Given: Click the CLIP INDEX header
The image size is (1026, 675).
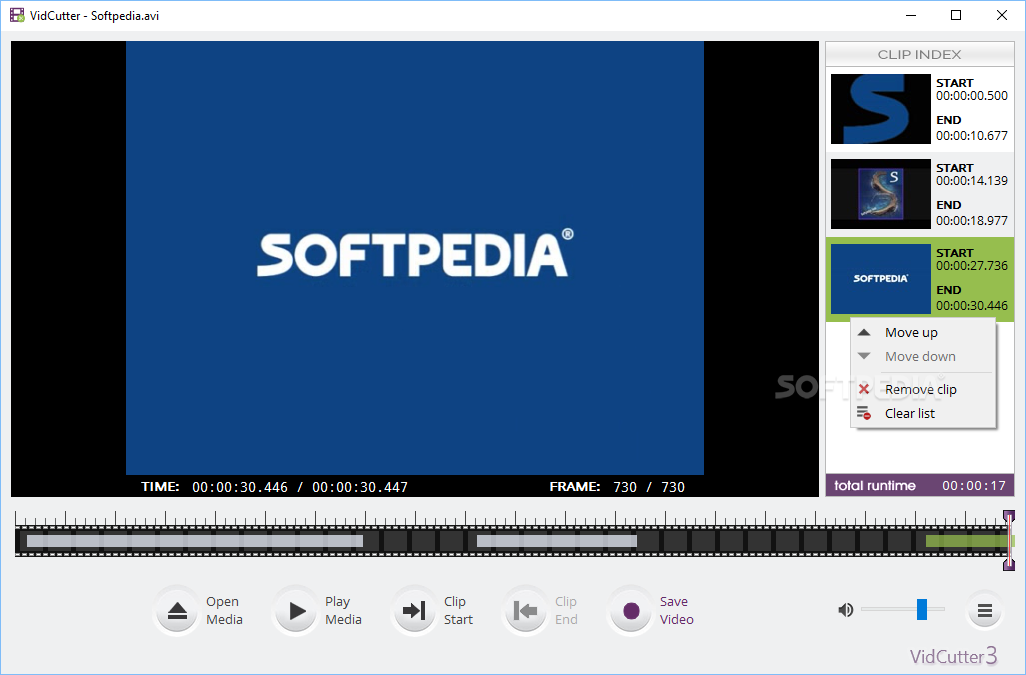Looking at the screenshot, I should pyautogui.click(x=919, y=54).
